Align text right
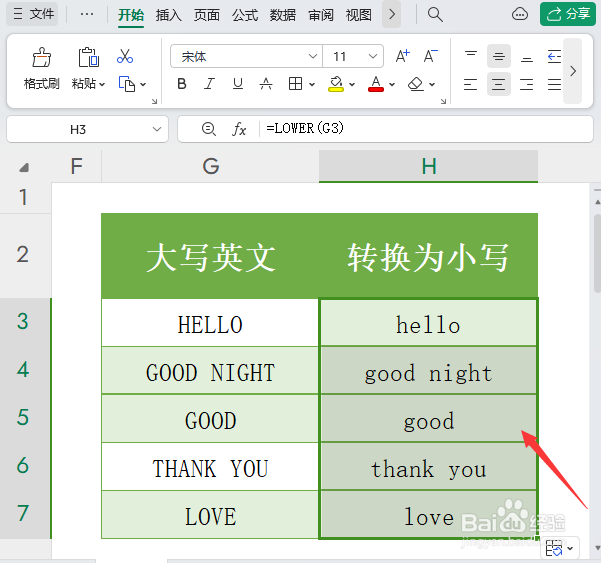 click(527, 84)
